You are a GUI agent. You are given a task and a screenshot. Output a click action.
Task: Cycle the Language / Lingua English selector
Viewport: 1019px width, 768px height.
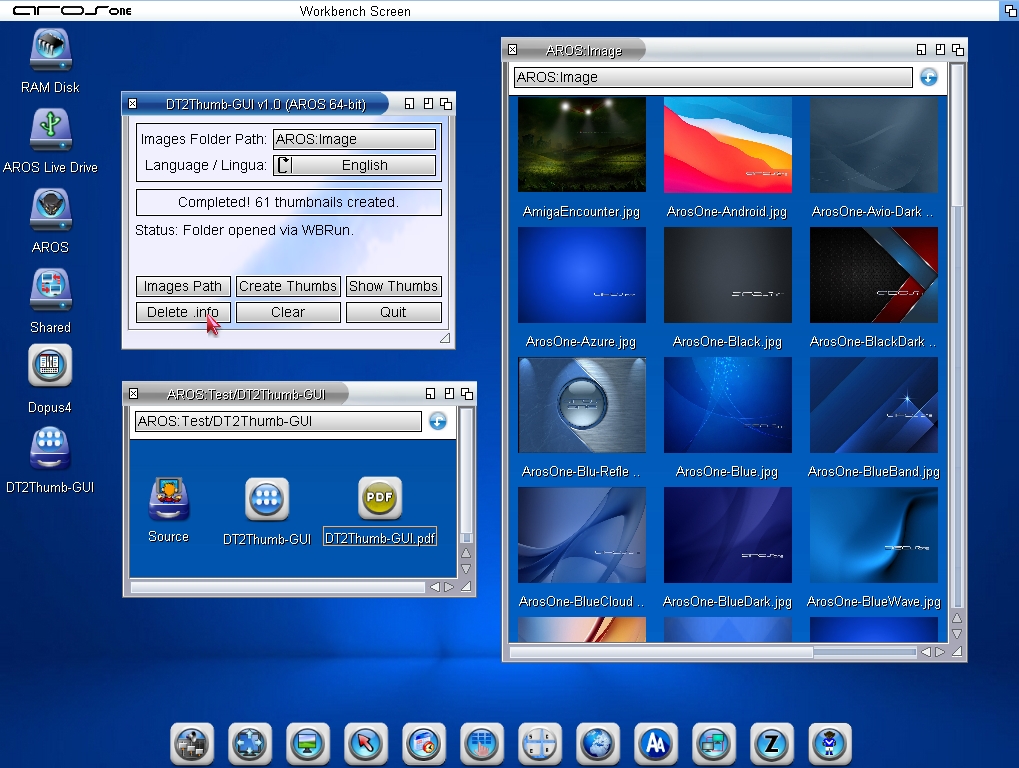point(354,166)
